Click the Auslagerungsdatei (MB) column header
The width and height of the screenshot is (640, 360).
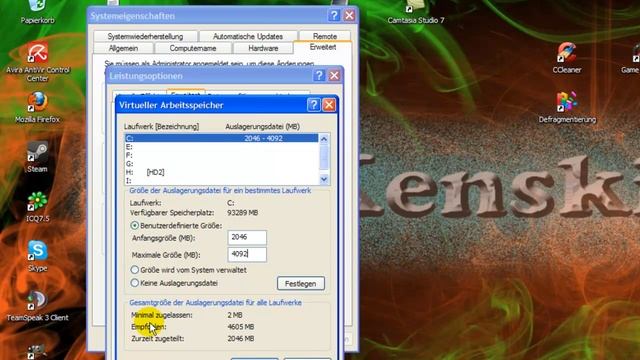262,127
